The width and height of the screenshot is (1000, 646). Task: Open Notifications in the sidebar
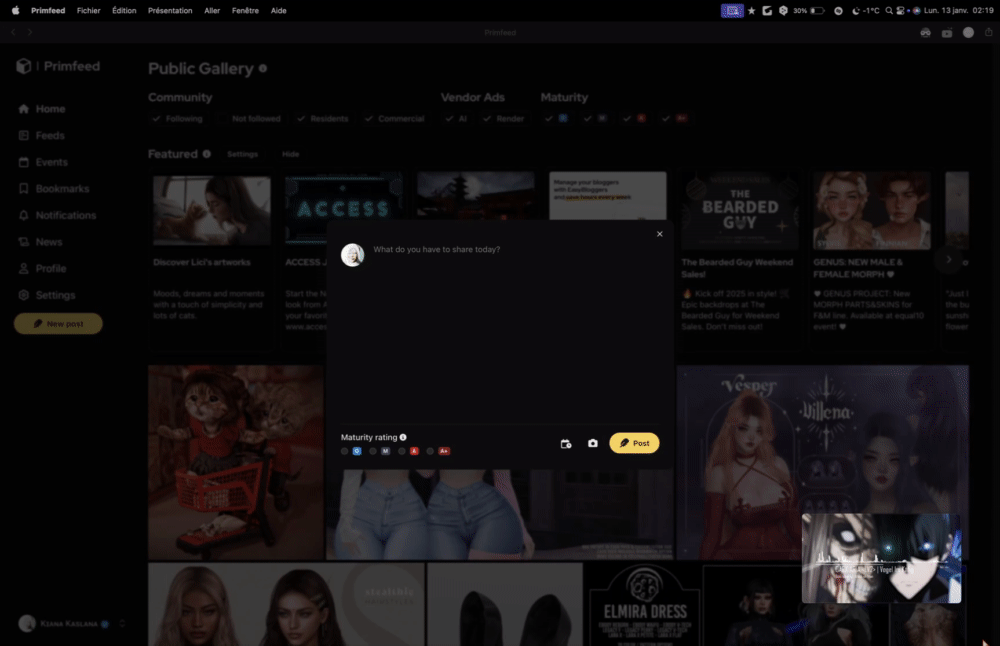click(57, 216)
